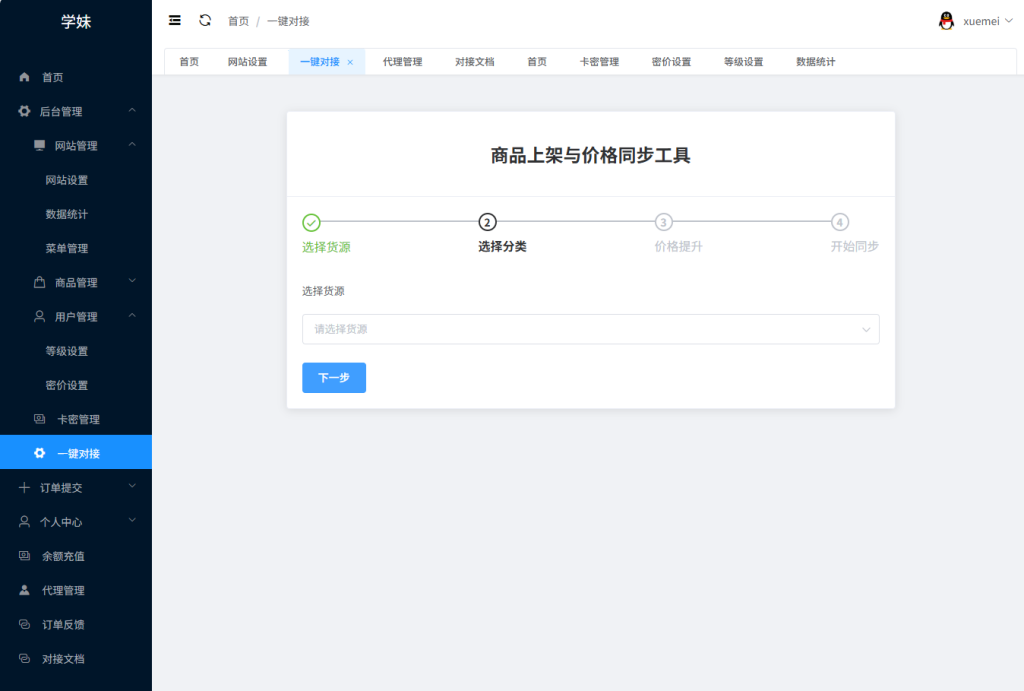
Task: Click the chat icon beside 订单反馈
Action: (25, 624)
